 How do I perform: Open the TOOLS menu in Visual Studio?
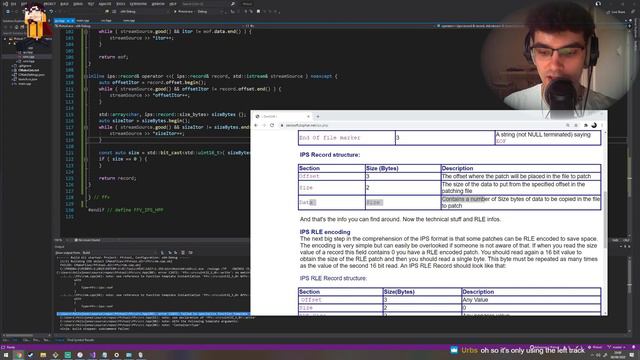click(x=120, y=4)
